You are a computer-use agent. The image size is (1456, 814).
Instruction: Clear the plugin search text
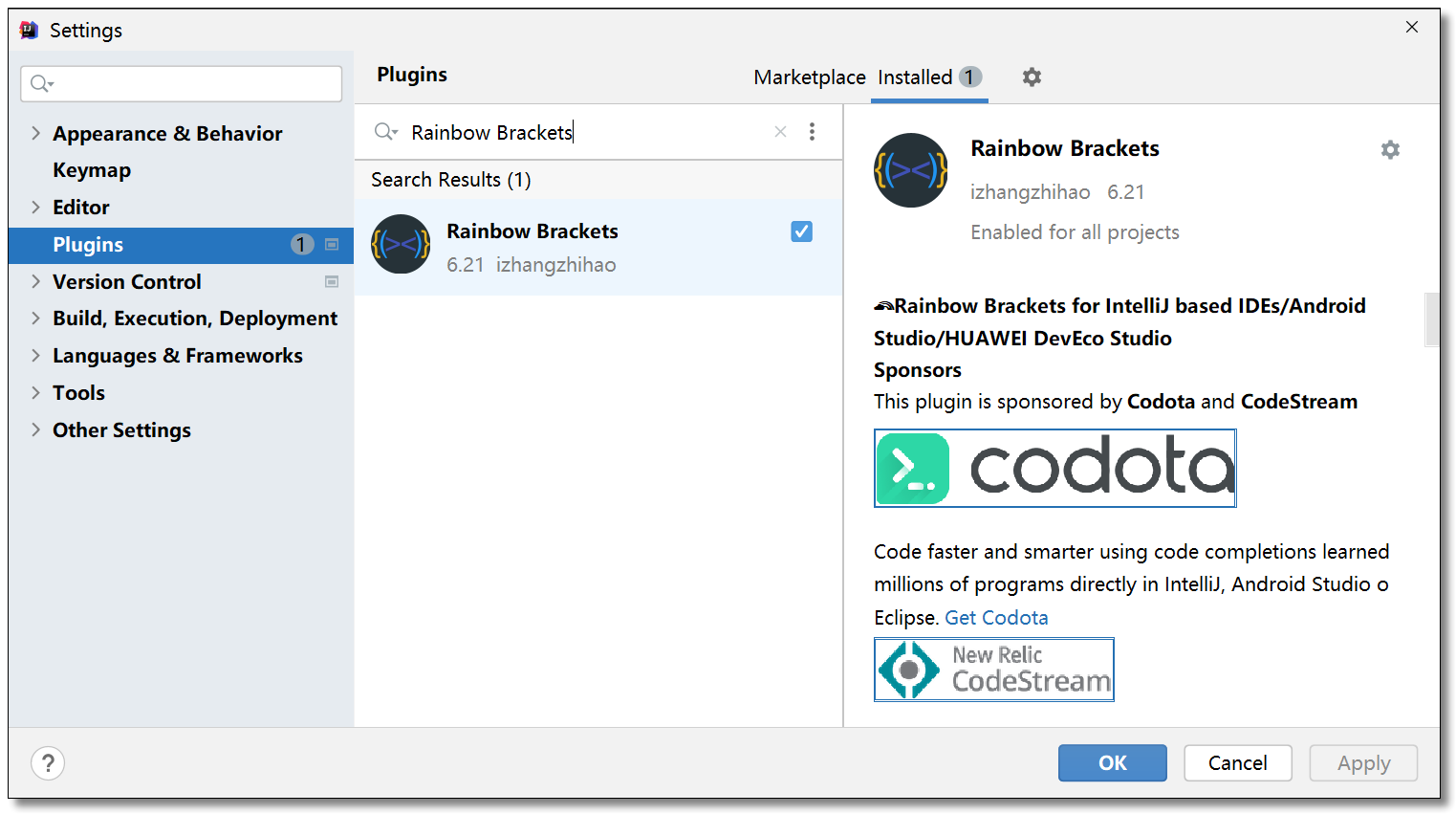[x=780, y=132]
